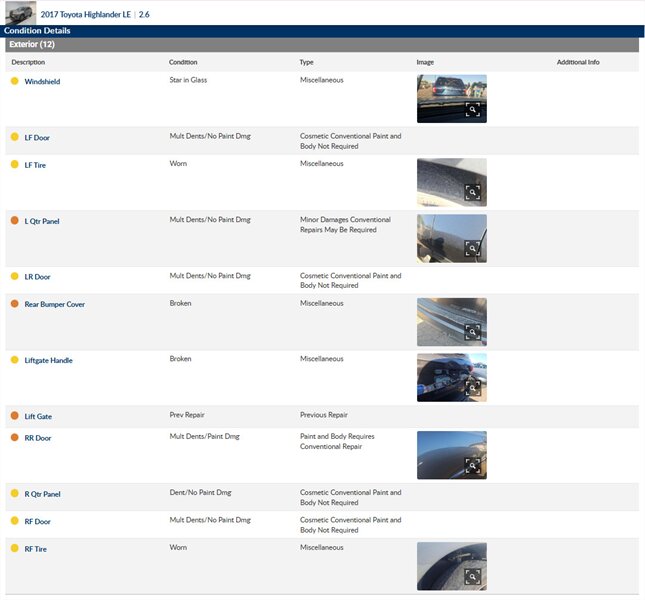
Task: Collapse the Exterior (12) section header
Action: [32, 45]
